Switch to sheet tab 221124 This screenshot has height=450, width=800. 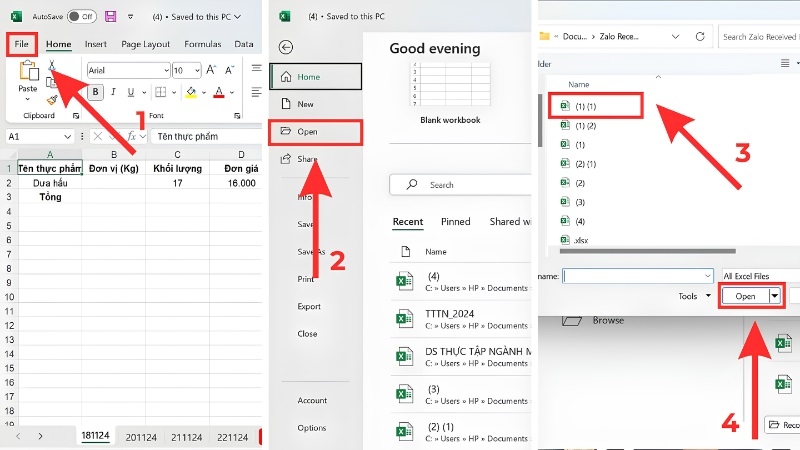point(232,437)
